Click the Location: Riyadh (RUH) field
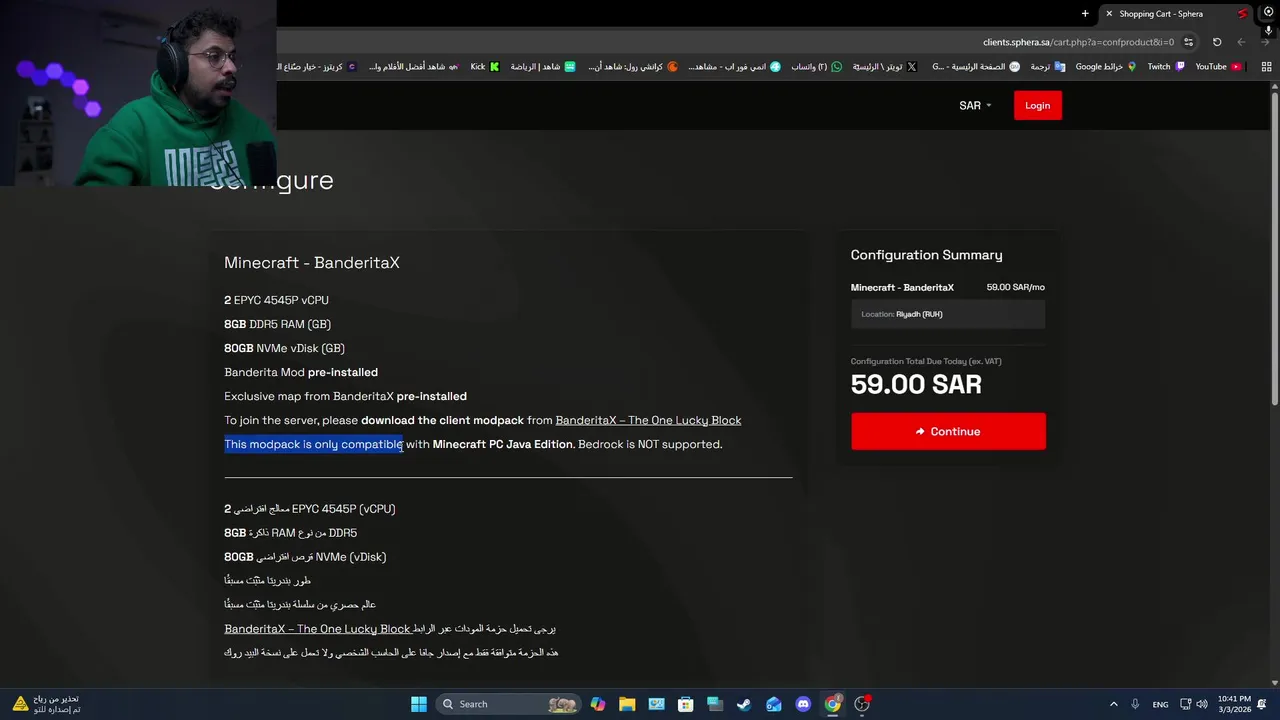Screen dimensions: 1280x720 (948, 314)
